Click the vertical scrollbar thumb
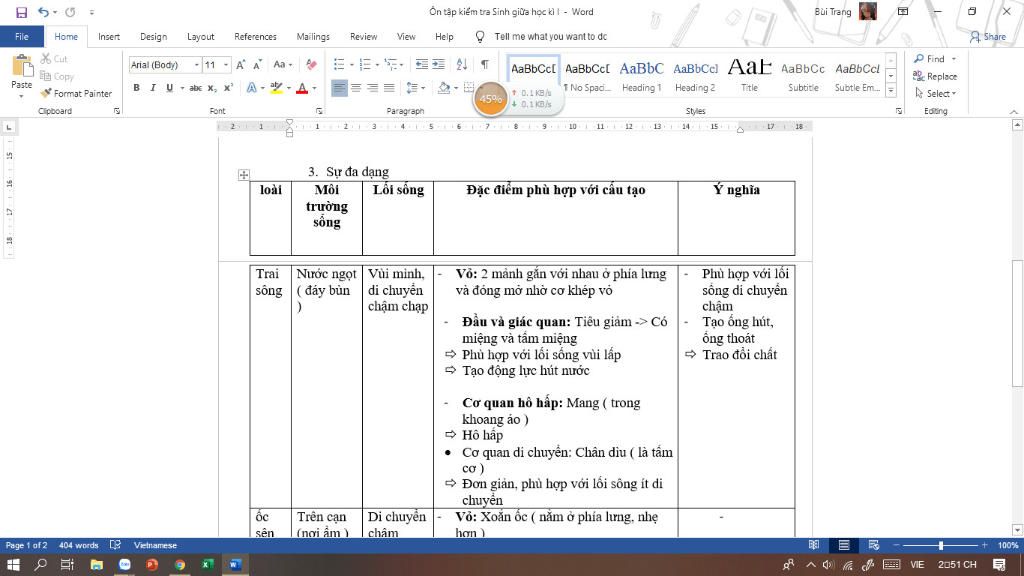Image resolution: width=1024 pixels, height=576 pixels. coord(1017,323)
